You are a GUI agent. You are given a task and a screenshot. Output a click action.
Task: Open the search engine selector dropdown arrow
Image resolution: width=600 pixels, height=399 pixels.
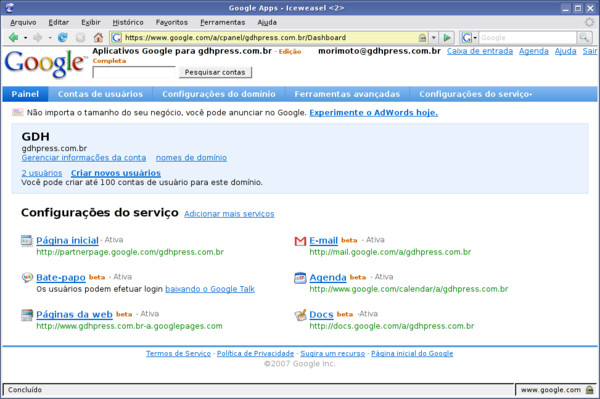pyautogui.click(x=475, y=38)
